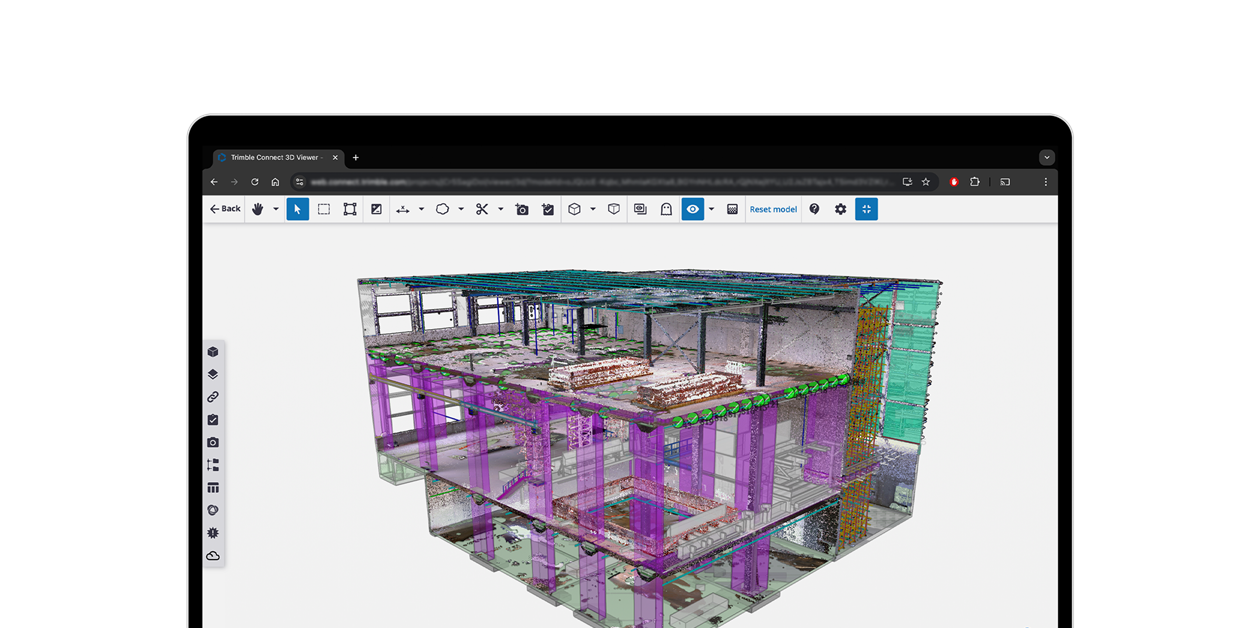
Task: Take a snapshot with the camera tool
Action: tap(521, 209)
